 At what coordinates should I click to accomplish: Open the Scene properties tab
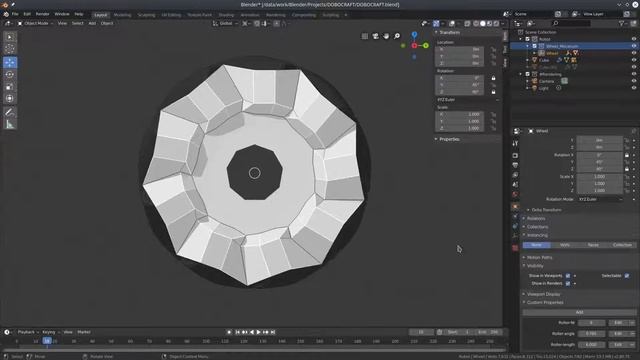[515, 184]
